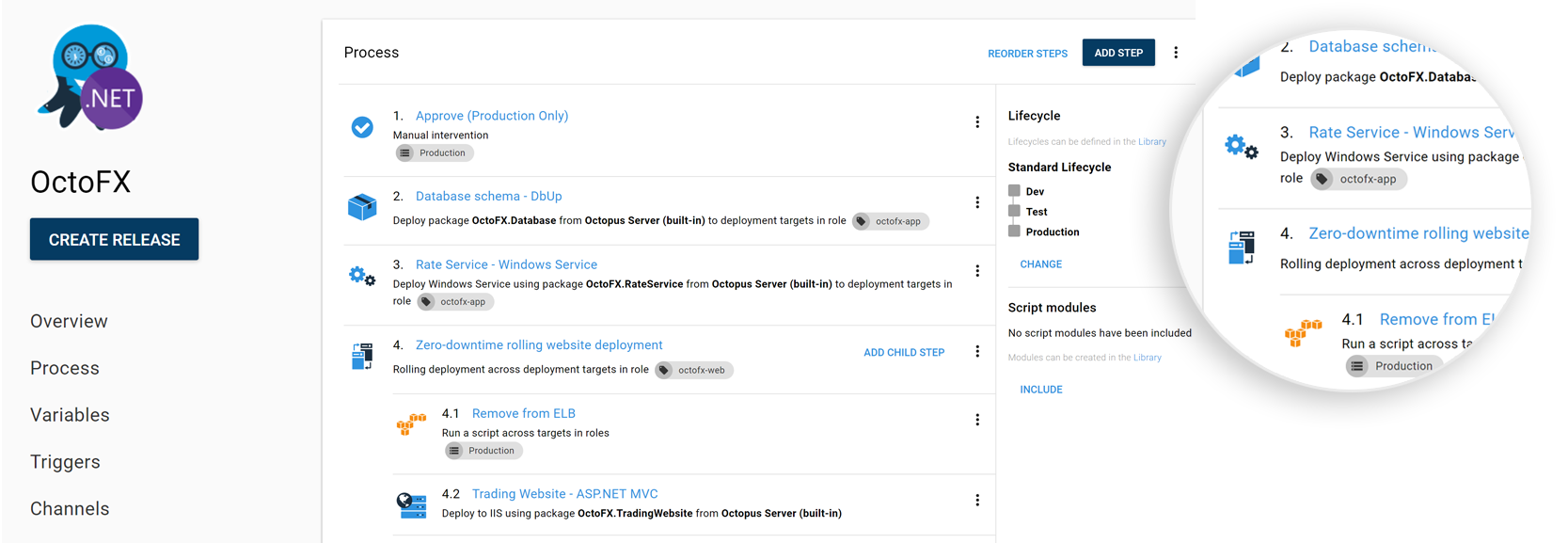Screen dimensions: 1568x543
Task: Open the Process overflow menu beside Add Step
Action: tap(1175, 53)
